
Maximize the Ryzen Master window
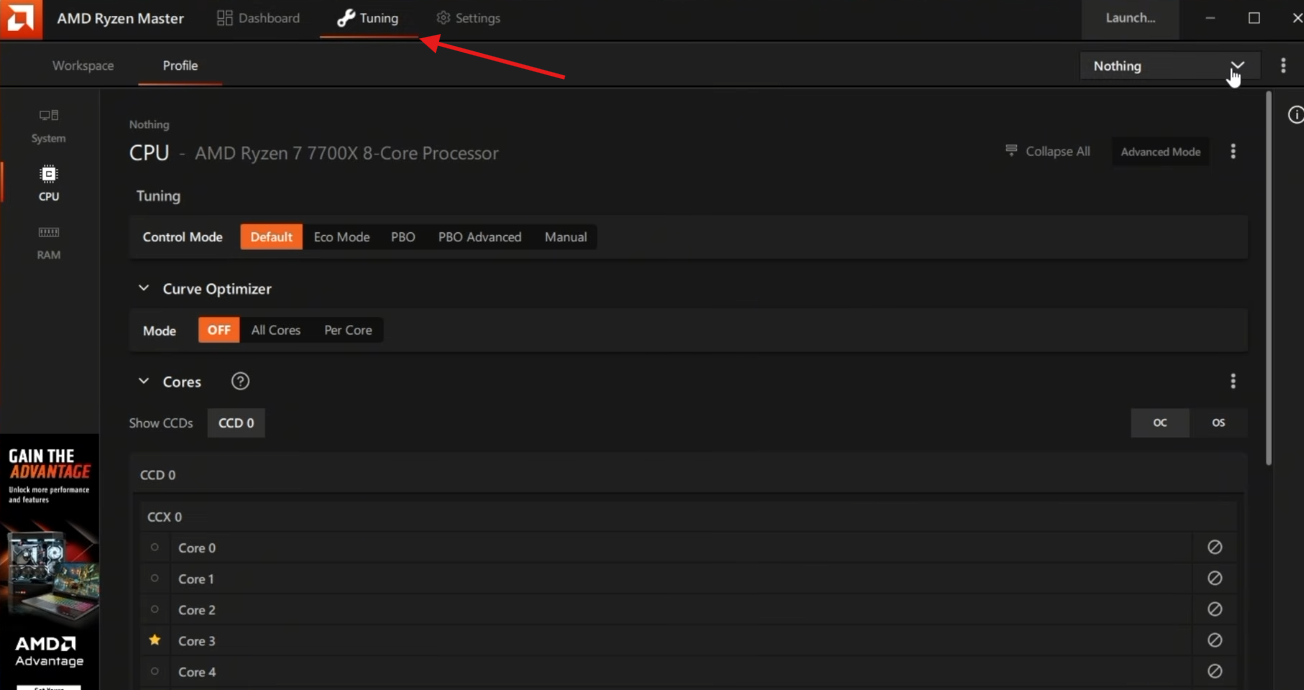click(1254, 18)
